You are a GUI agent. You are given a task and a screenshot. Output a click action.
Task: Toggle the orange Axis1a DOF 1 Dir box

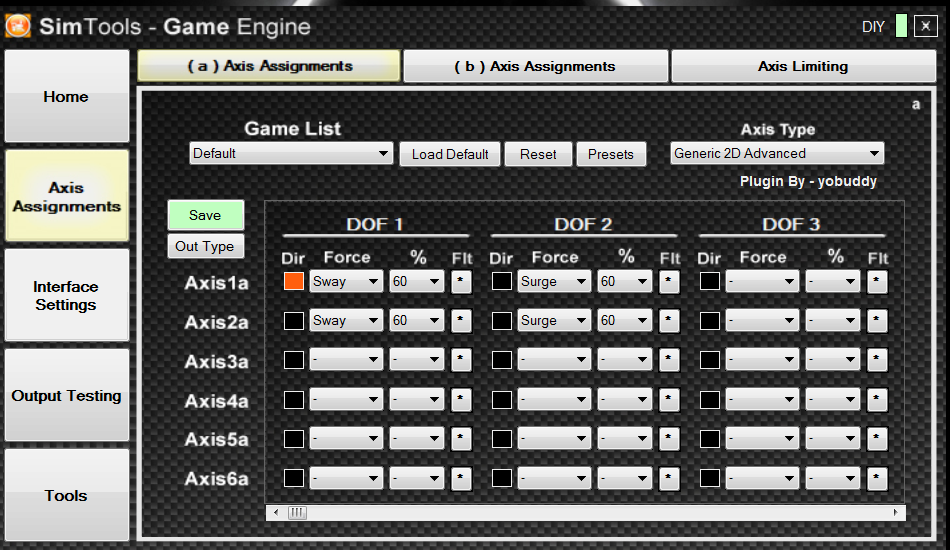[294, 282]
